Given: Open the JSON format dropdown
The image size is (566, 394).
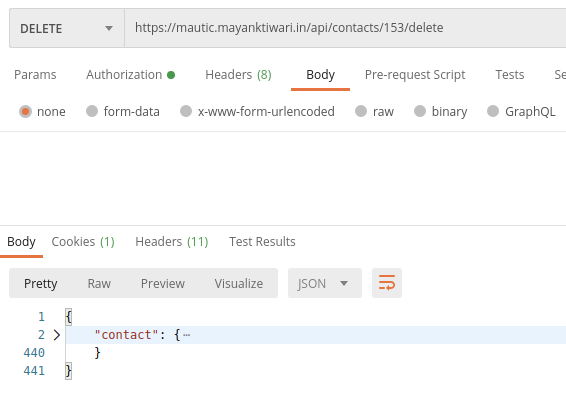Looking at the screenshot, I should click(x=325, y=283).
